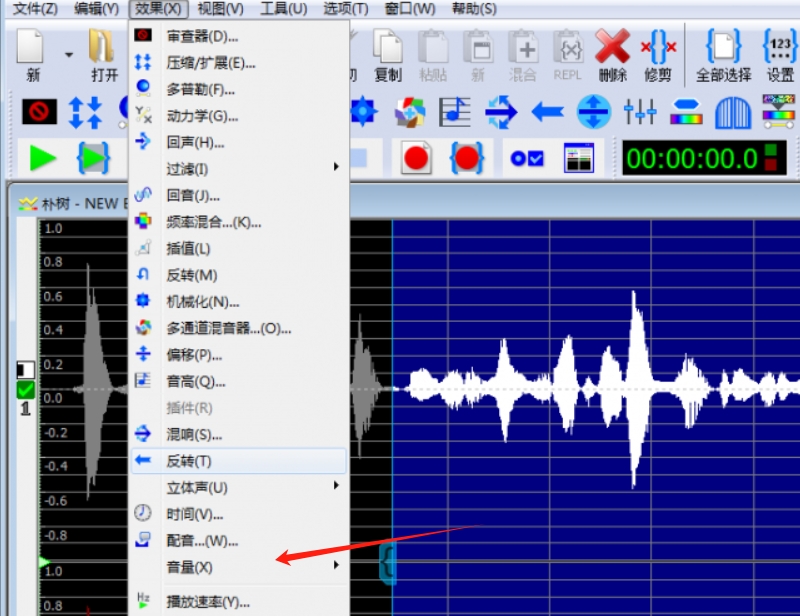Click the reverb toolbar icon

[501, 112]
